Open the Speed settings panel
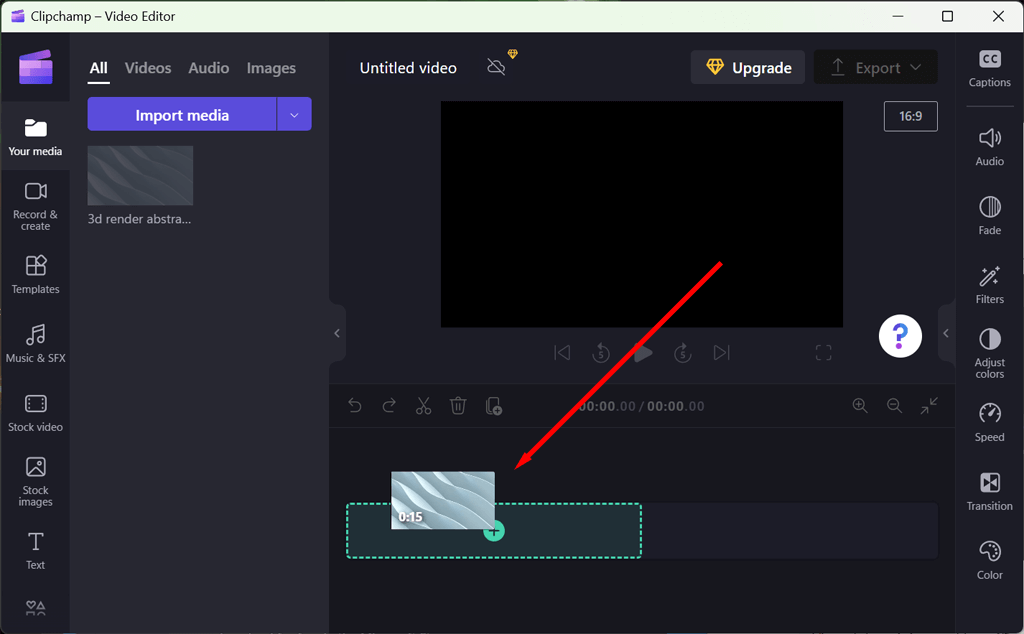 click(989, 422)
